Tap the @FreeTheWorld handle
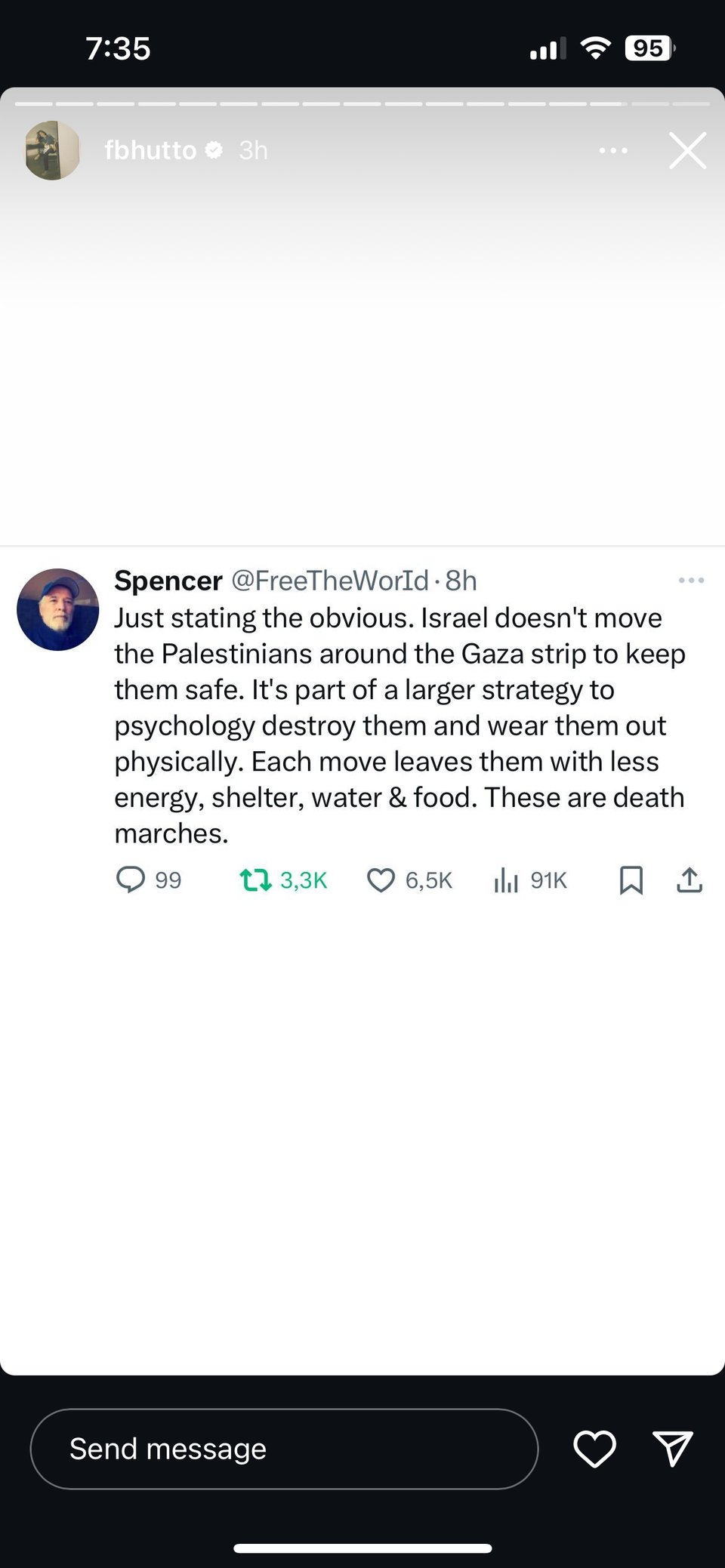This screenshot has width=725, height=1568. click(329, 581)
